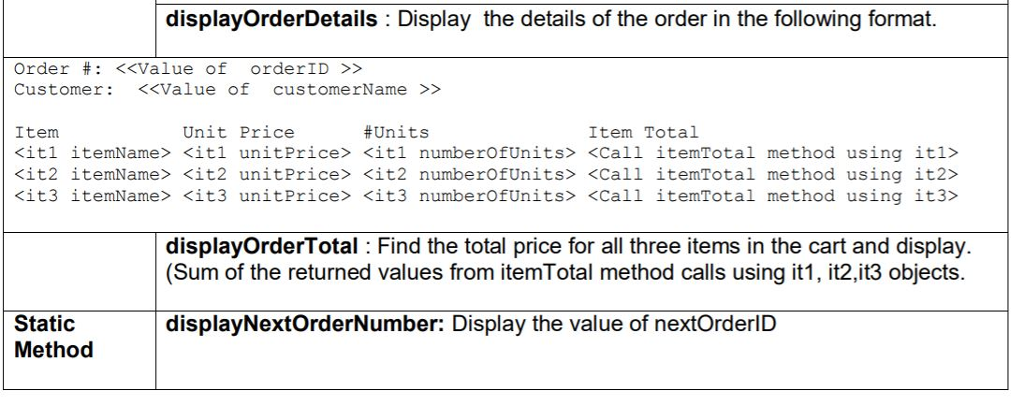Click the sentence starting '(Sum of the returned values'
Viewport: 1024px width, 420px height.
pos(565,272)
